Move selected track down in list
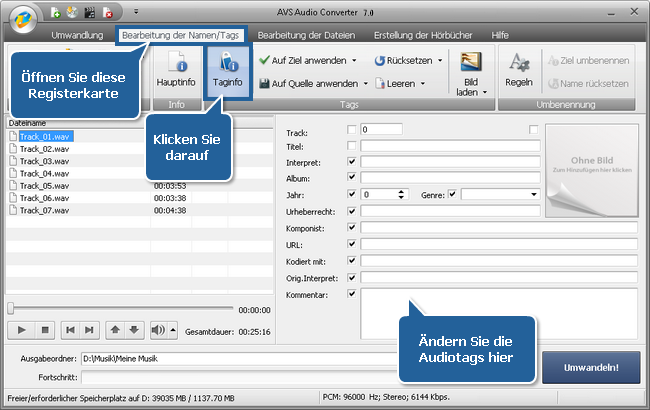Screen dimensions: 650x410 pyautogui.click(x=136, y=329)
